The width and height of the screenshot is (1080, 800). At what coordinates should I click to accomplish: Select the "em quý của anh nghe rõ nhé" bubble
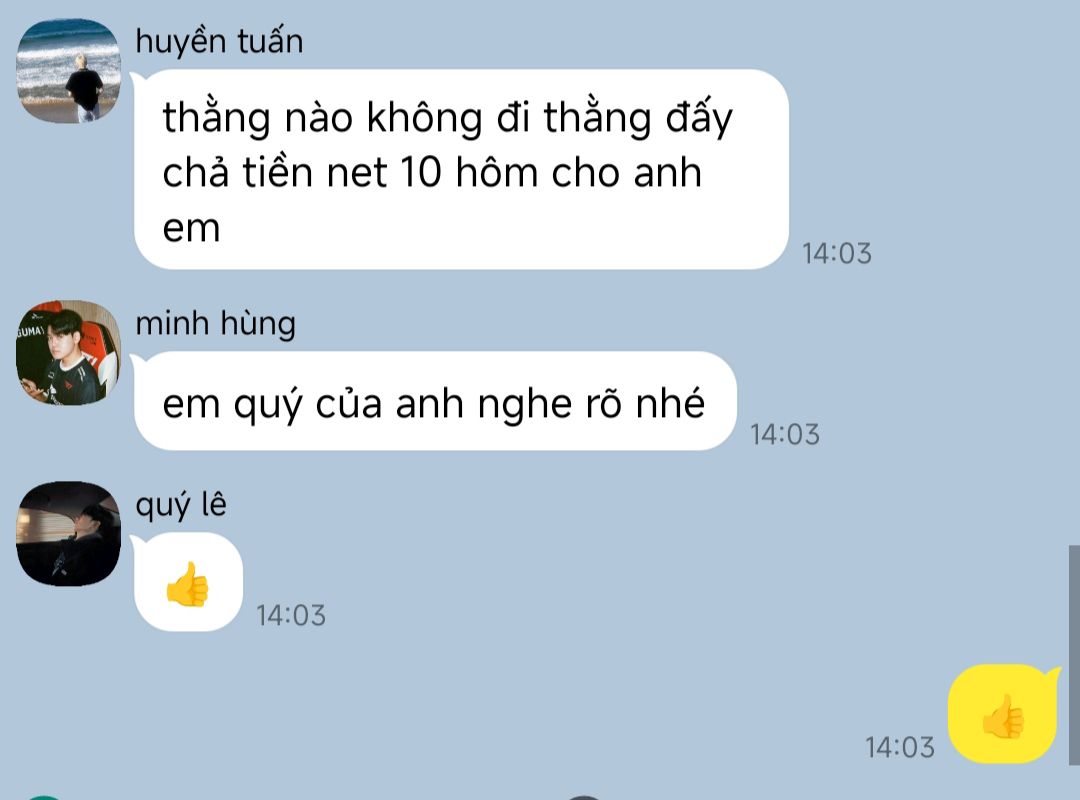point(435,401)
